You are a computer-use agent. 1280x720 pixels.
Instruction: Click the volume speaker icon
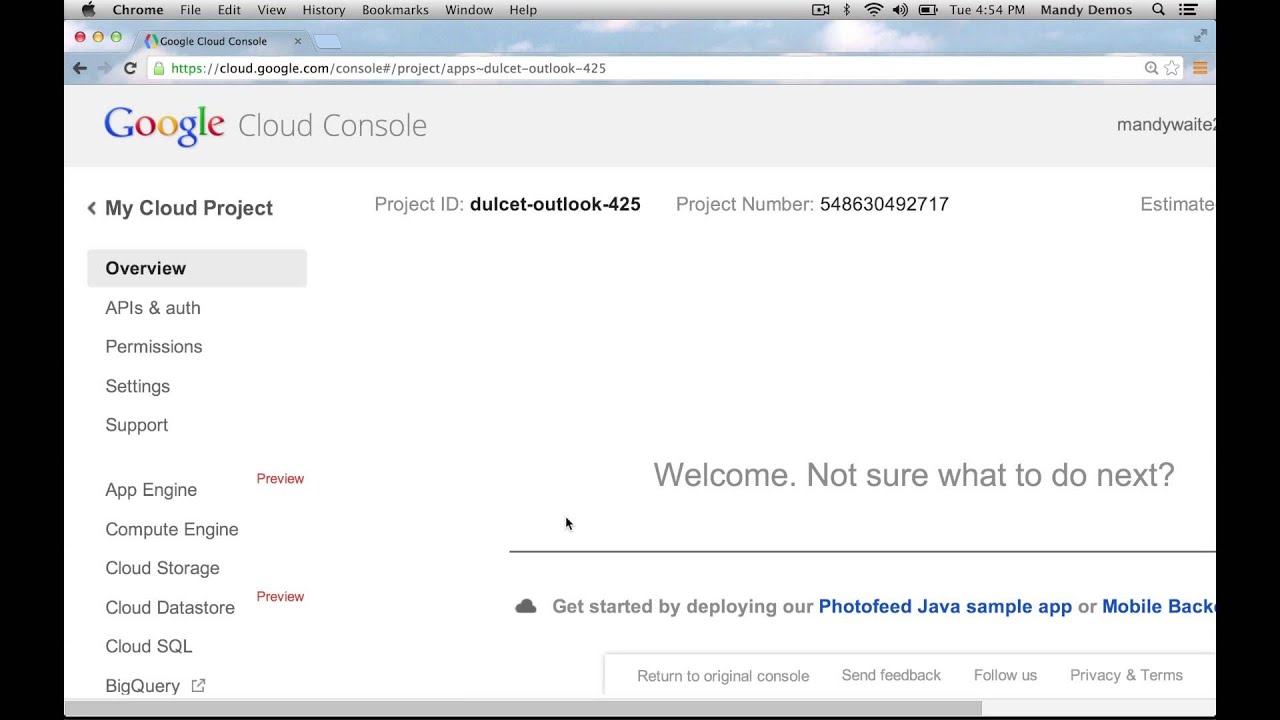pos(900,10)
